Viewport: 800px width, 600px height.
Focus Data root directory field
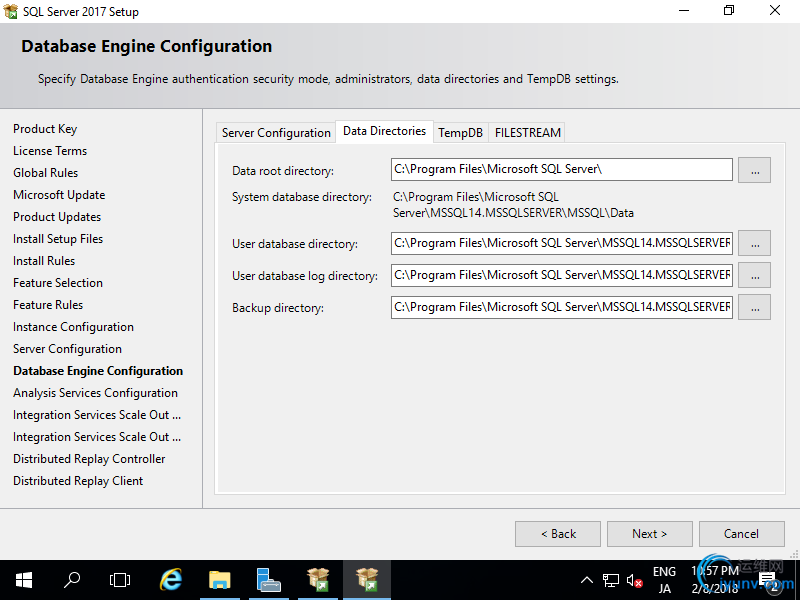click(x=562, y=169)
